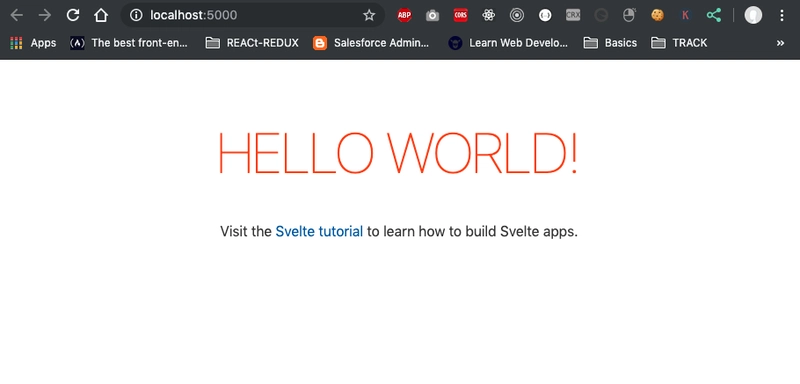Open the Adblock Plus extension
Screen dimensions: 800x384
(404, 15)
